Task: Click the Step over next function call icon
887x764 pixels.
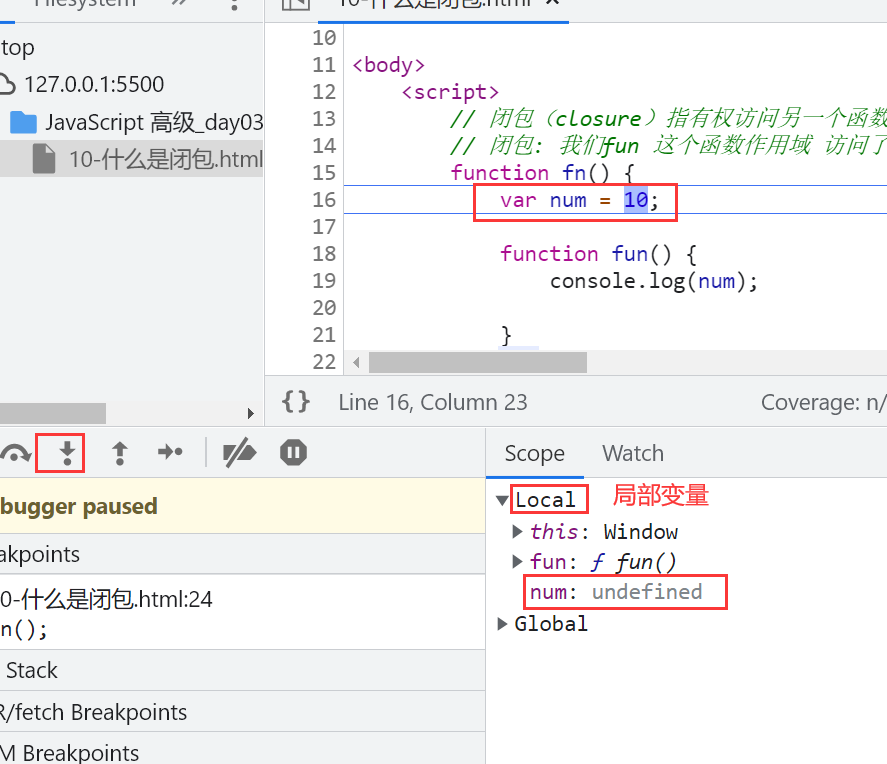Action: 14,454
